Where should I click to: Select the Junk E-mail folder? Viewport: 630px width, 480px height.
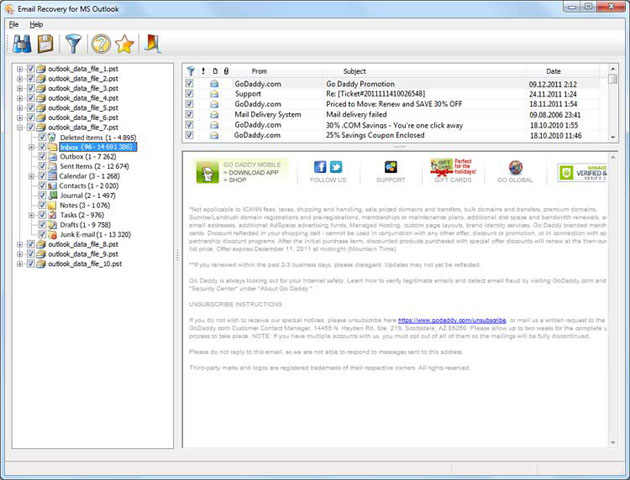[95, 235]
